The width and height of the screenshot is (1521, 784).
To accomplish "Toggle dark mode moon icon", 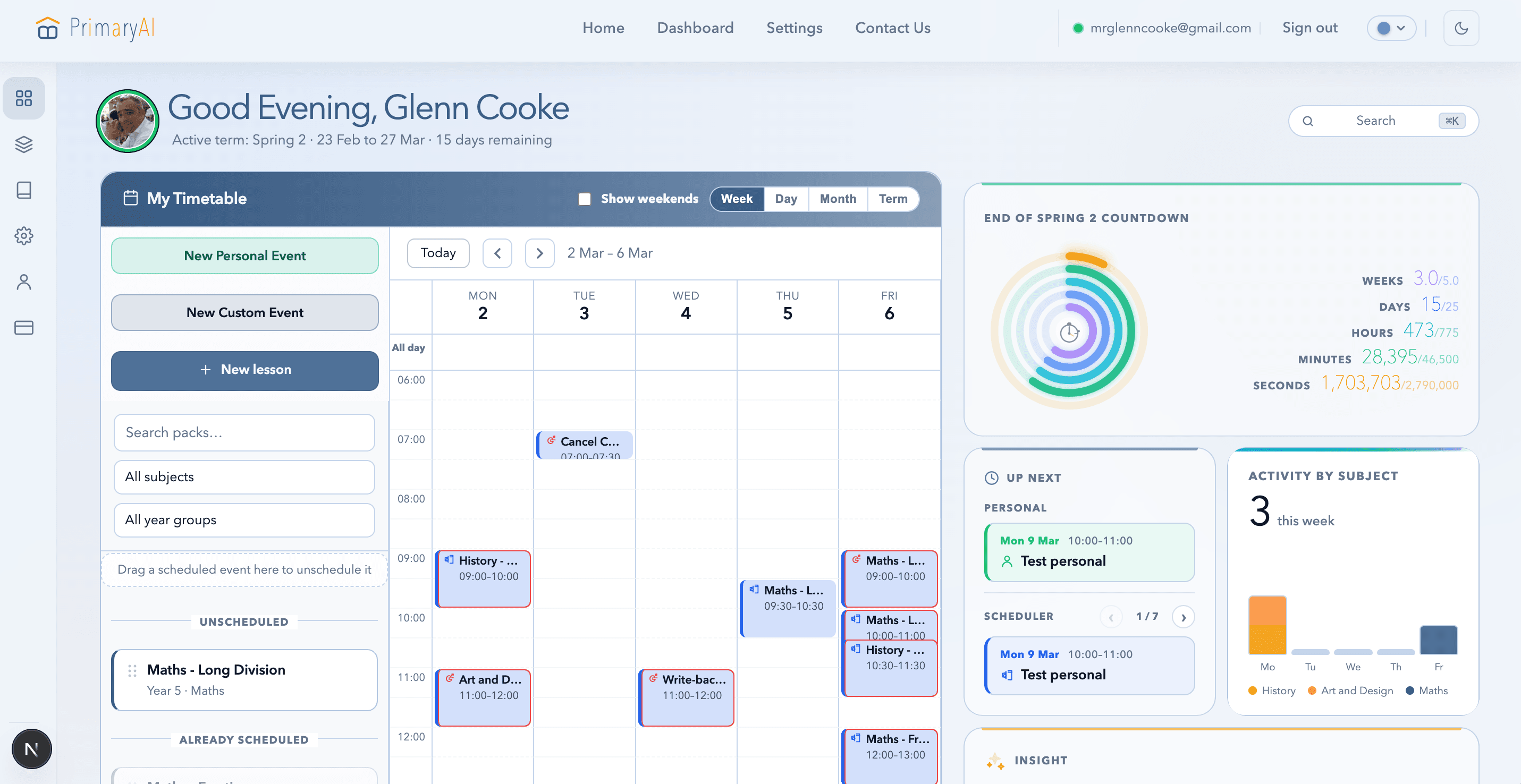I will tap(1461, 28).
